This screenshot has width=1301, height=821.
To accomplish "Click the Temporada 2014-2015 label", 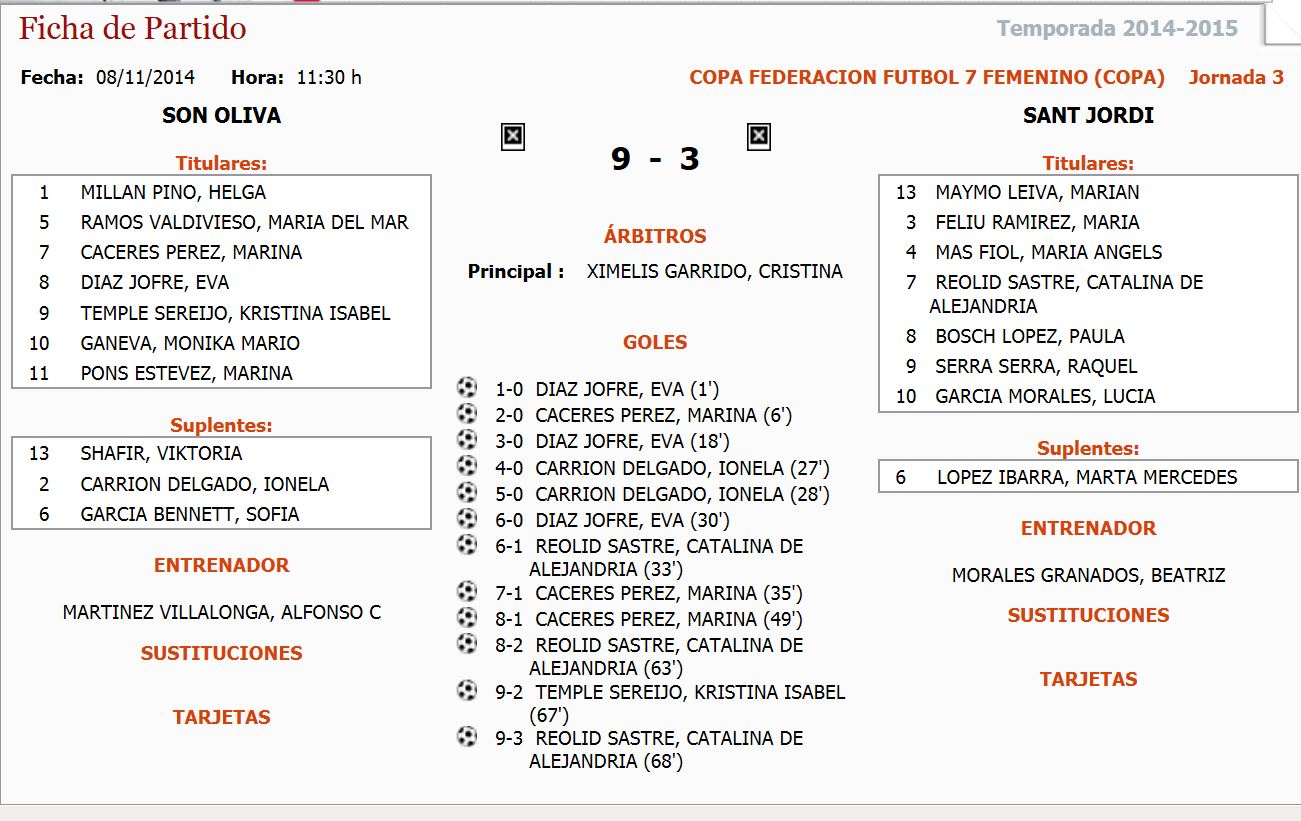I will [1117, 28].
